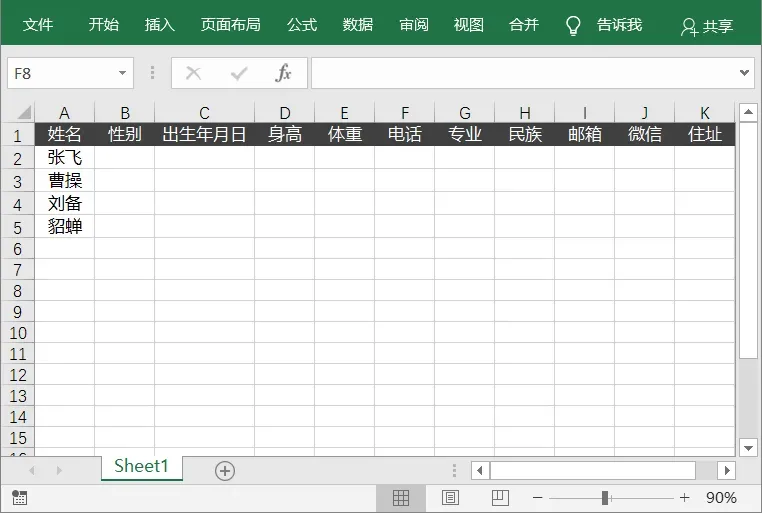The height and width of the screenshot is (513, 762).
Task: Click the 告诉我 search box
Action: [620, 25]
